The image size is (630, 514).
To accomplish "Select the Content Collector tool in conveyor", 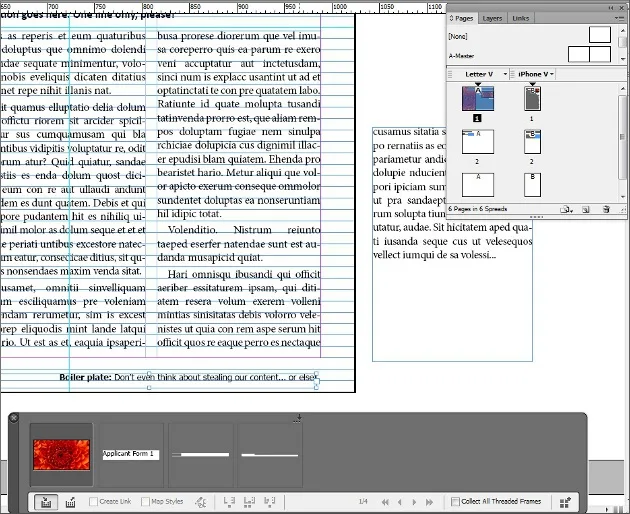I will tap(46, 502).
